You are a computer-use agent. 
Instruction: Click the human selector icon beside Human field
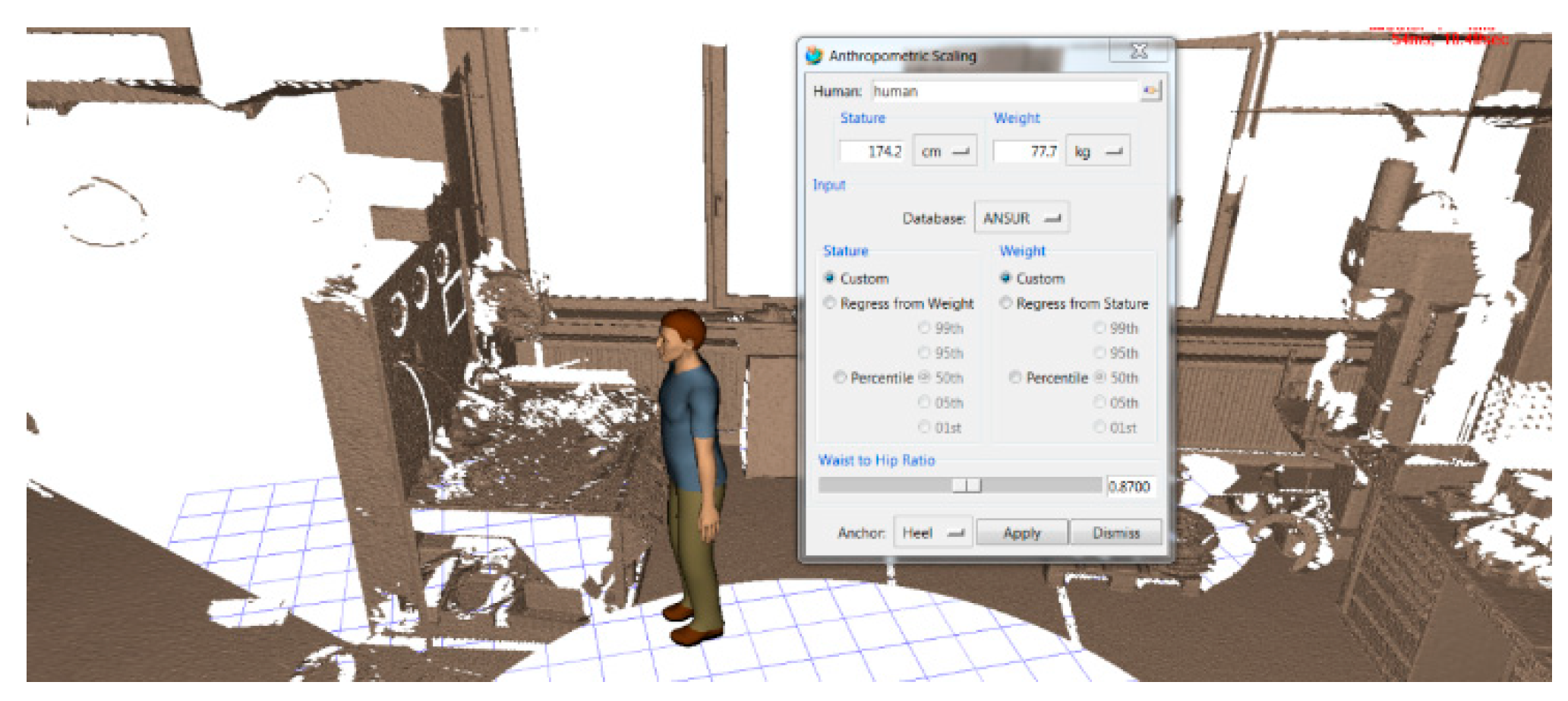coord(1150,91)
